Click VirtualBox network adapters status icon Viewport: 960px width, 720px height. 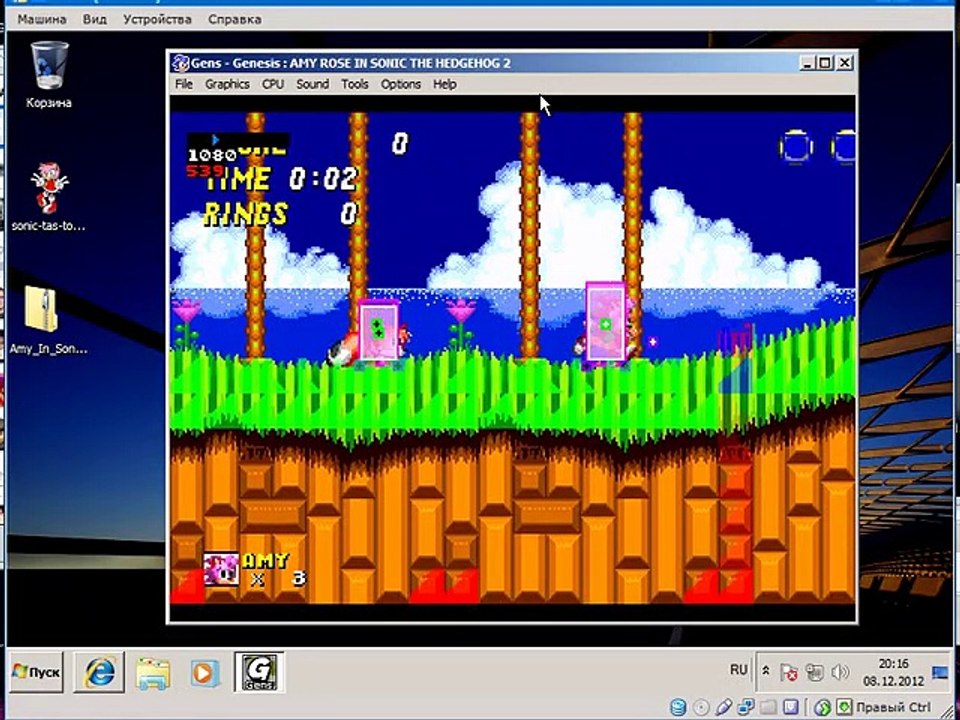746,707
